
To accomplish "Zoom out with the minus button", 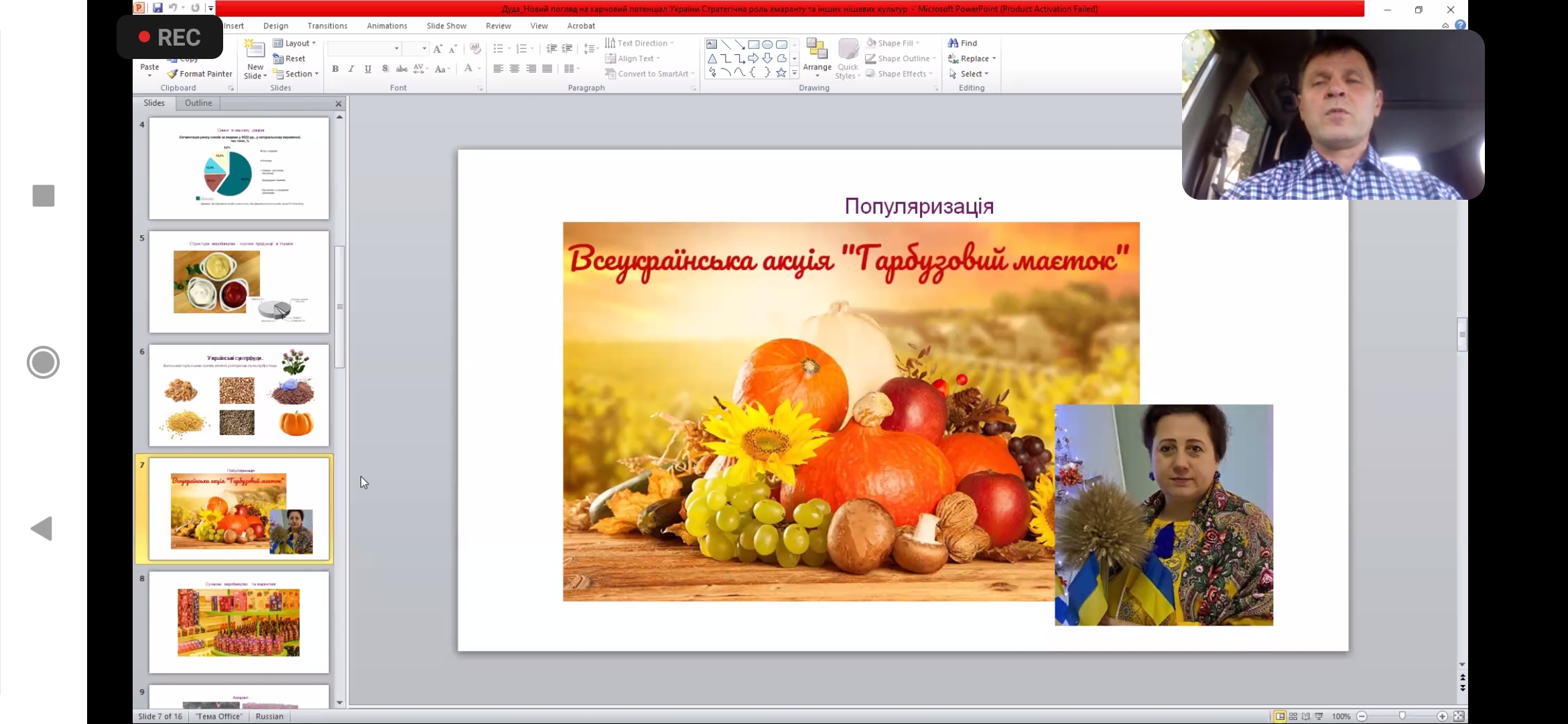I will (x=1362, y=716).
